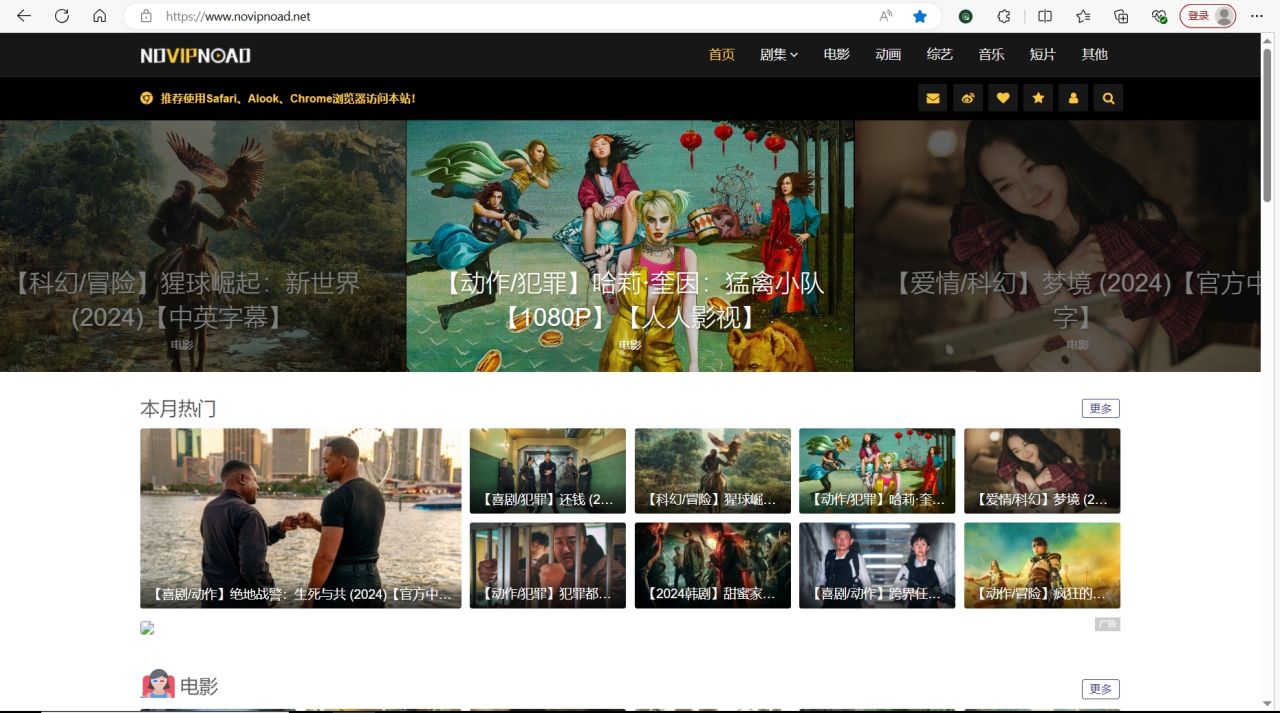Open the Weibo icon in the site bar

click(968, 98)
